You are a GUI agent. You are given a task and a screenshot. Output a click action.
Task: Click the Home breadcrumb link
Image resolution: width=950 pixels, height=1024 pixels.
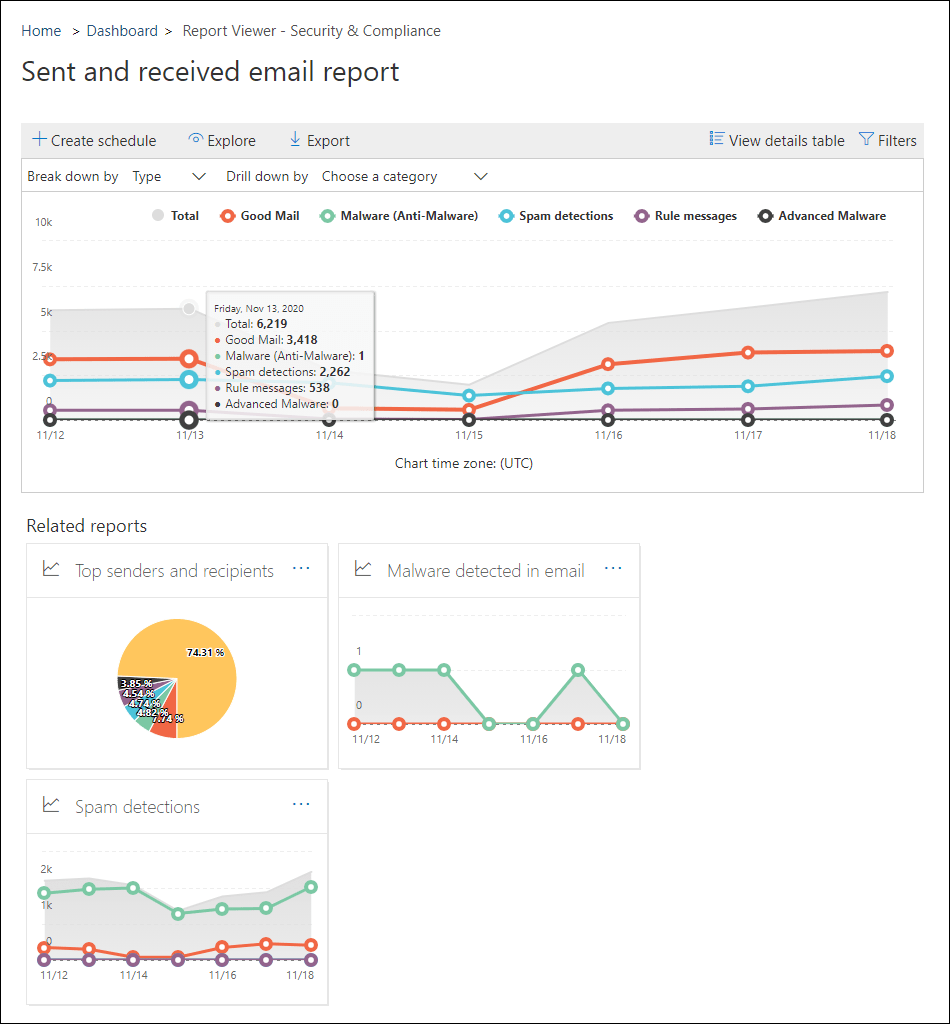(x=41, y=31)
